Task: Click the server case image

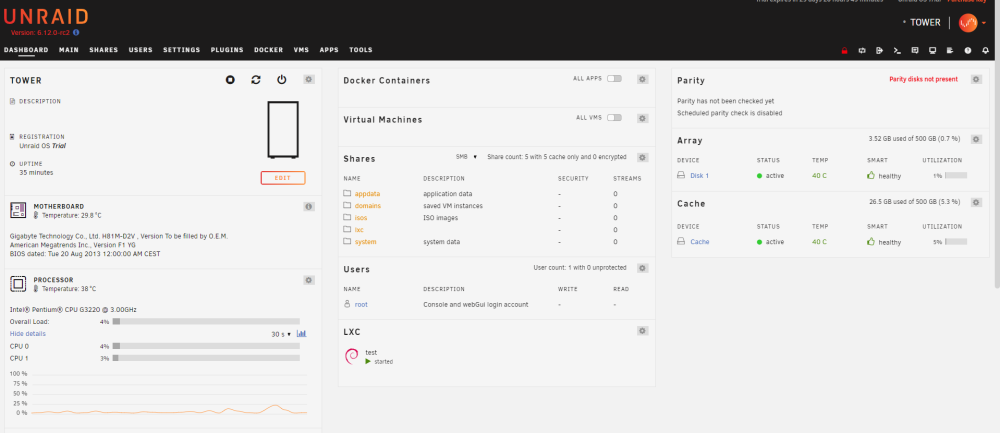Action: (283, 130)
